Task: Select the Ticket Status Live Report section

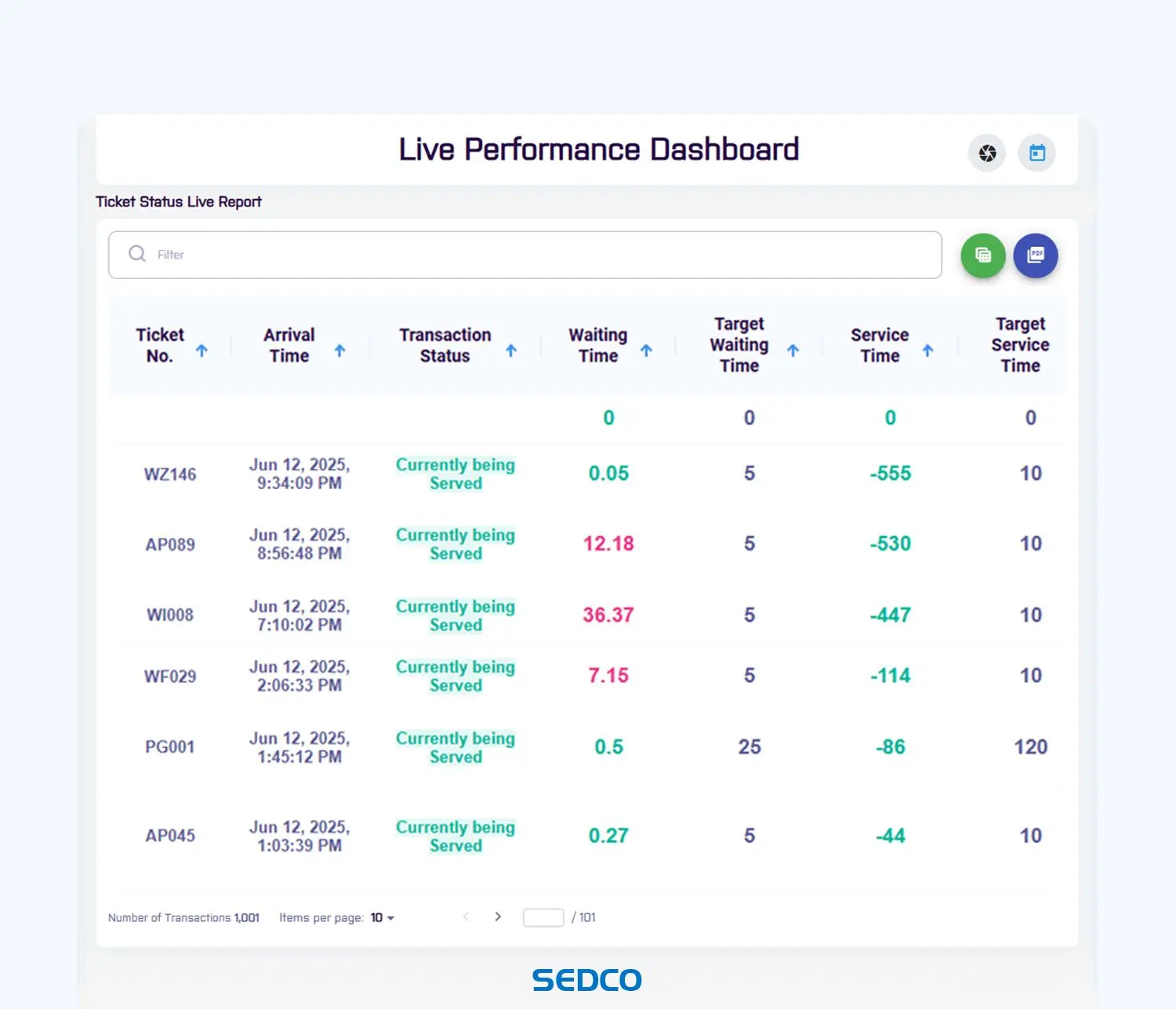Action: (178, 201)
